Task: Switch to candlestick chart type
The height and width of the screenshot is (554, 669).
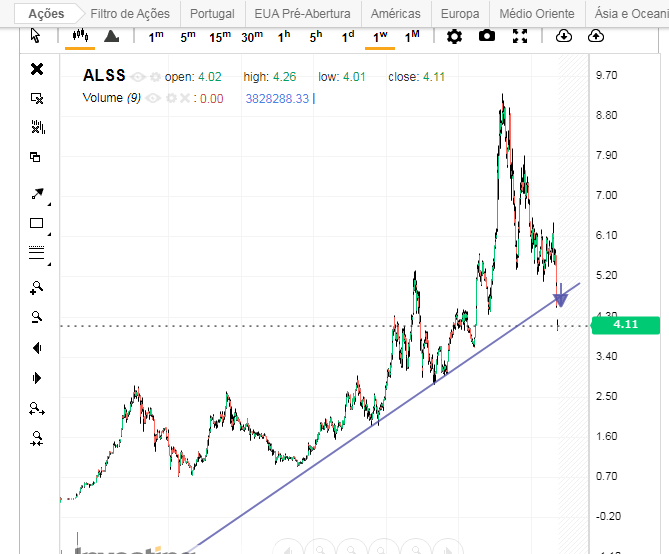Action: coord(80,35)
